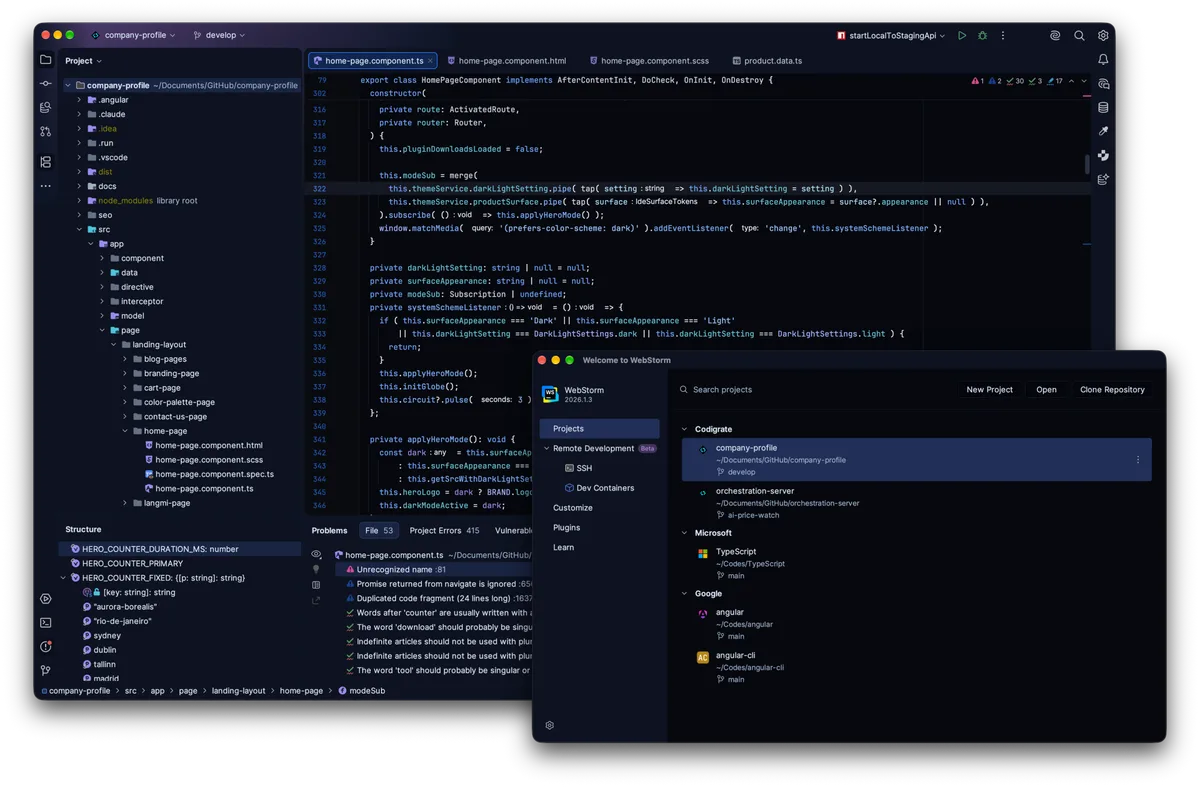Image resolution: width=1200 pixels, height=787 pixels.
Task: Open the Git tool window icon at bottom left
Action: pyautogui.click(x=45, y=671)
